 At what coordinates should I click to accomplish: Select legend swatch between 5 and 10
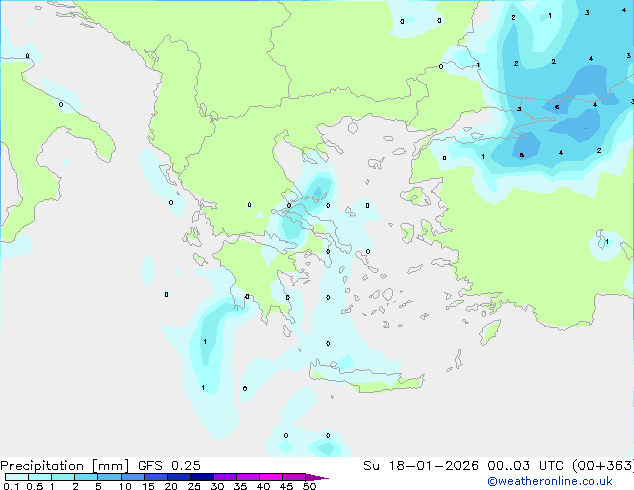click(x=109, y=477)
